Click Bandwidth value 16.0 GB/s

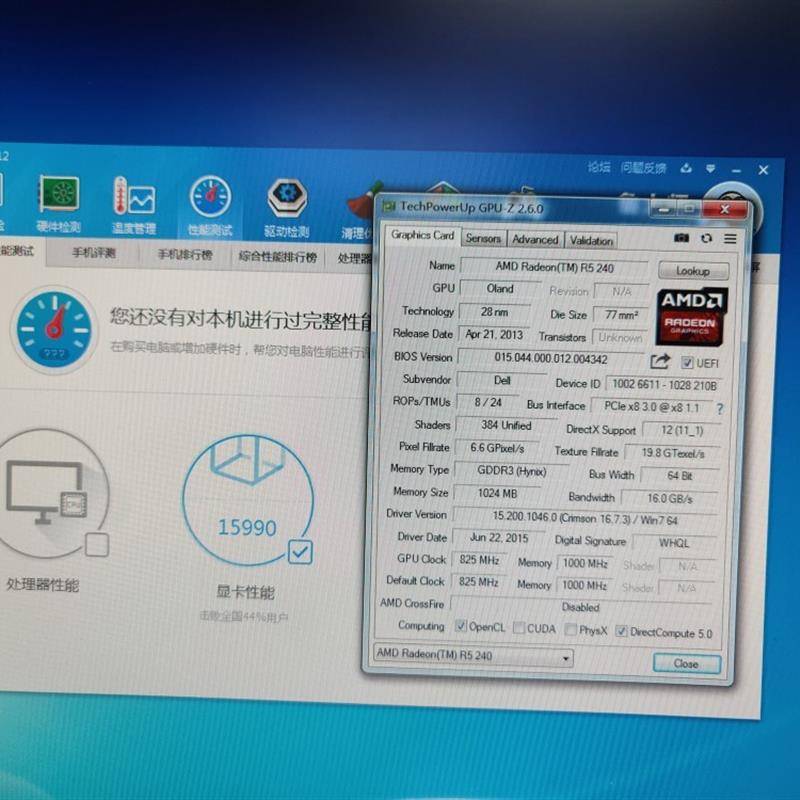[x=669, y=498]
